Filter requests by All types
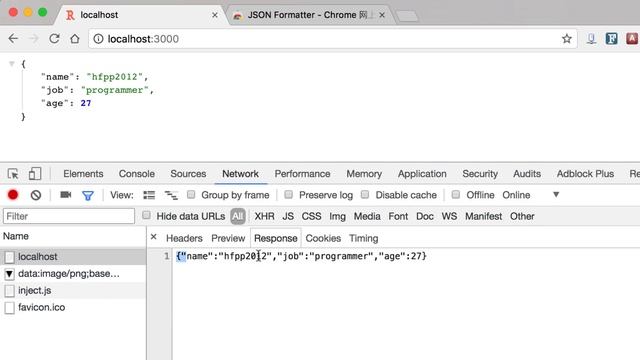Viewport: 640px width, 360px height. point(238,216)
